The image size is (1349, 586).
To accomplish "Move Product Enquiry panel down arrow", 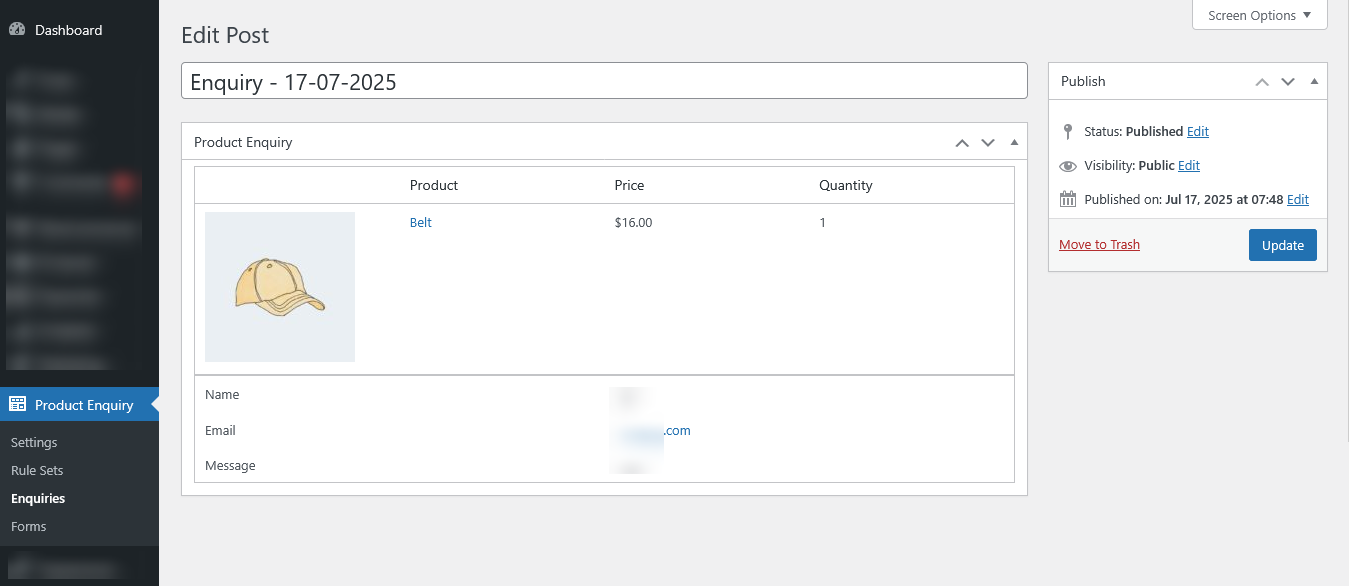I will click(x=988, y=143).
